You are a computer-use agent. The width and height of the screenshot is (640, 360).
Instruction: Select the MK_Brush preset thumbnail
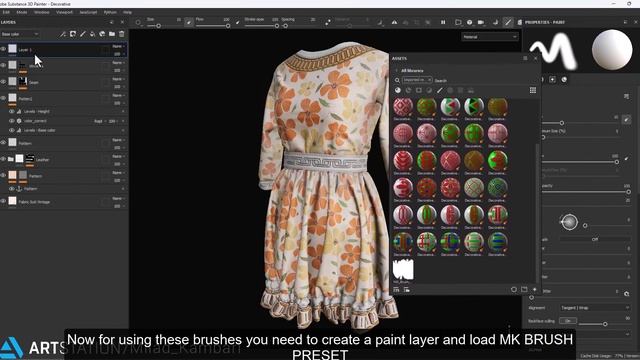tap(403, 269)
